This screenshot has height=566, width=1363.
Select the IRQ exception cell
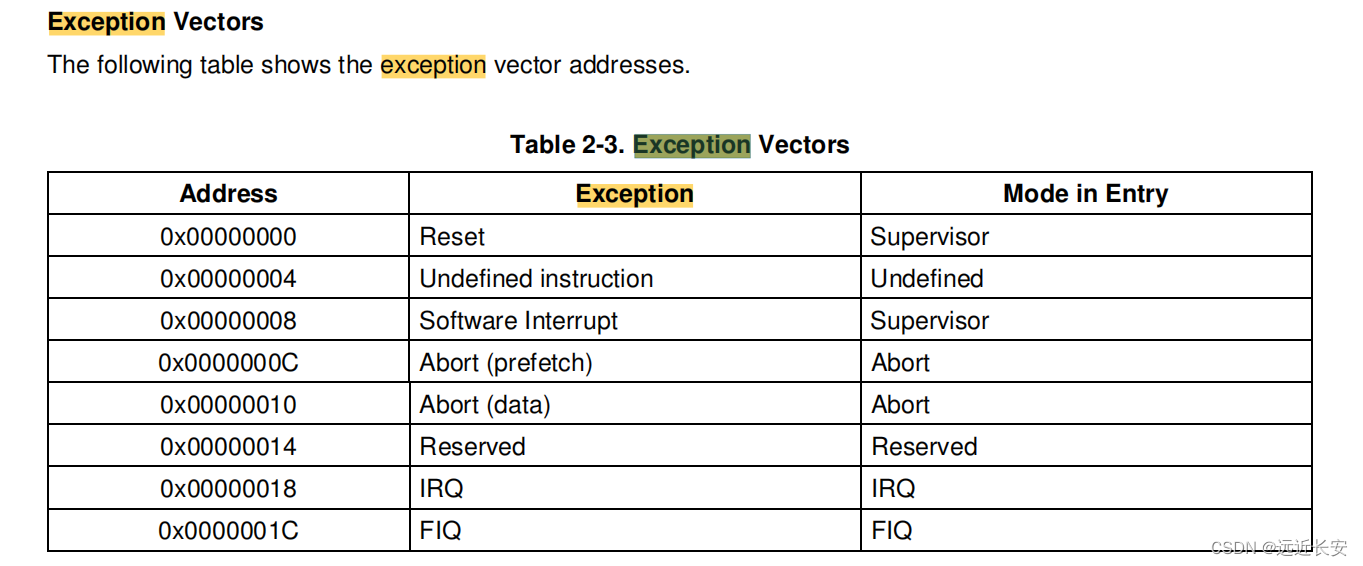click(441, 489)
